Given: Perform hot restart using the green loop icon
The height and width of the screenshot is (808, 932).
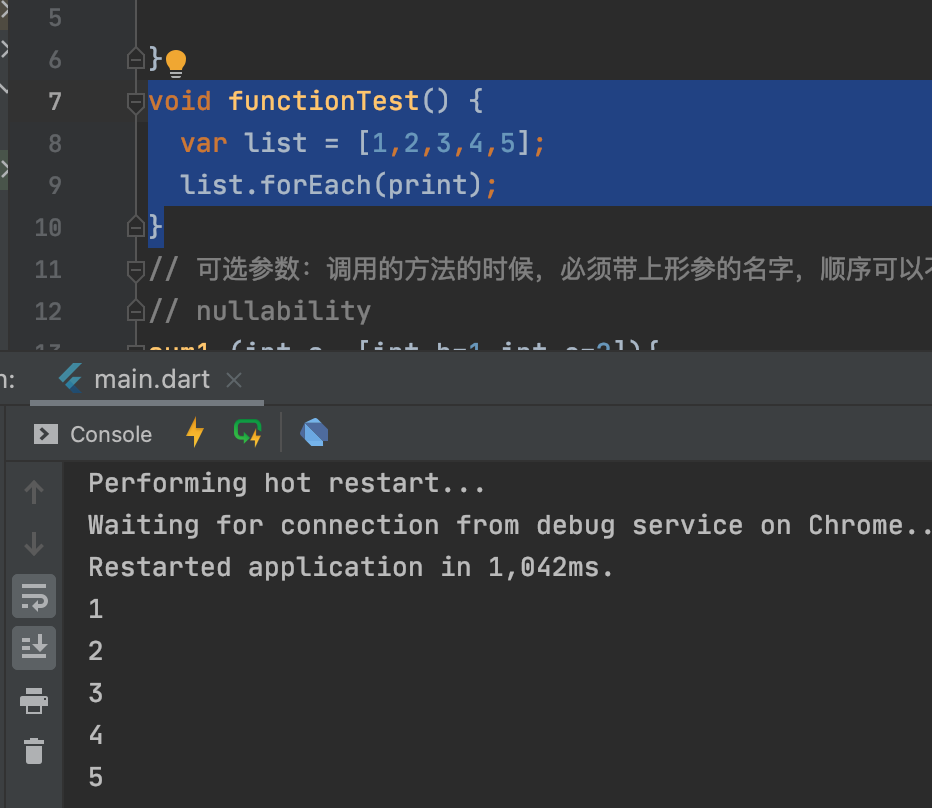Looking at the screenshot, I should pyautogui.click(x=247, y=433).
